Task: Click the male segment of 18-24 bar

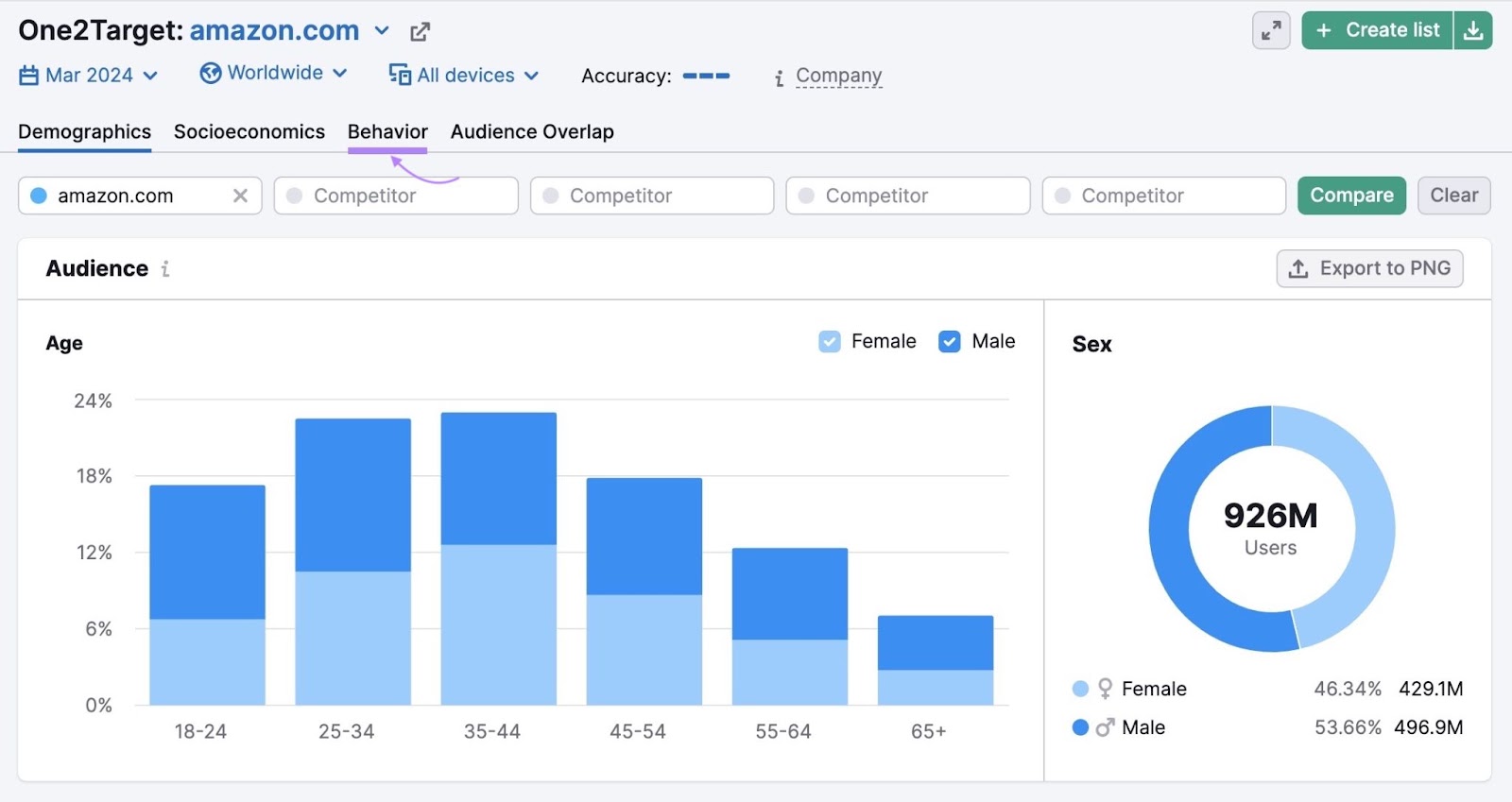Action: coord(207,553)
